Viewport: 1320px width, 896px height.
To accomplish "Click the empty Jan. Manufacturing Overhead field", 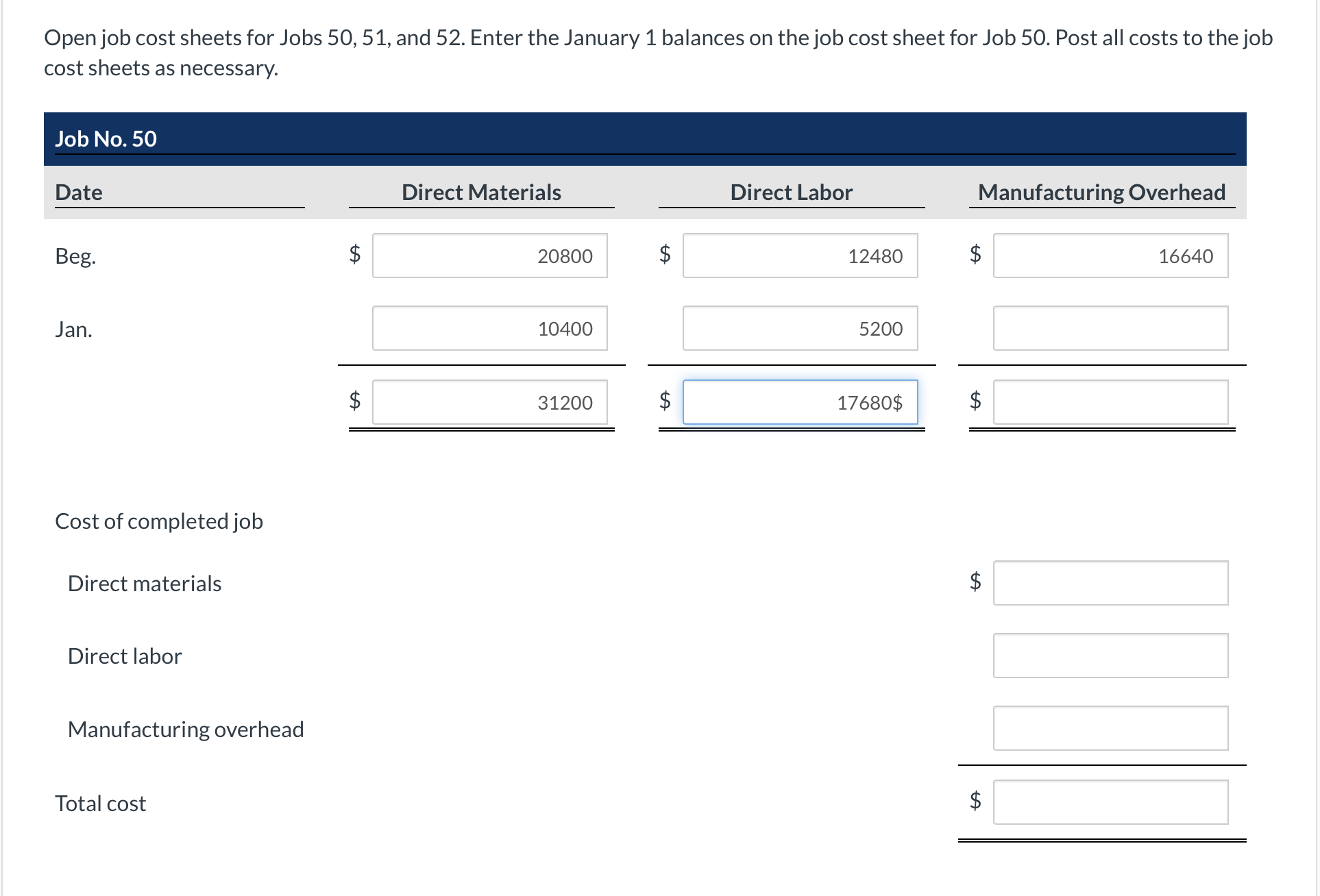I will 1110,329.
